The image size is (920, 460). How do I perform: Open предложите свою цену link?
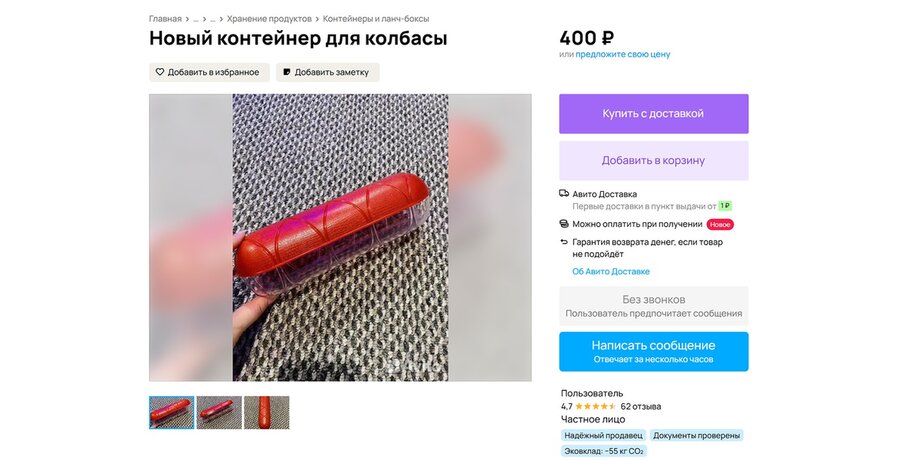coord(623,54)
